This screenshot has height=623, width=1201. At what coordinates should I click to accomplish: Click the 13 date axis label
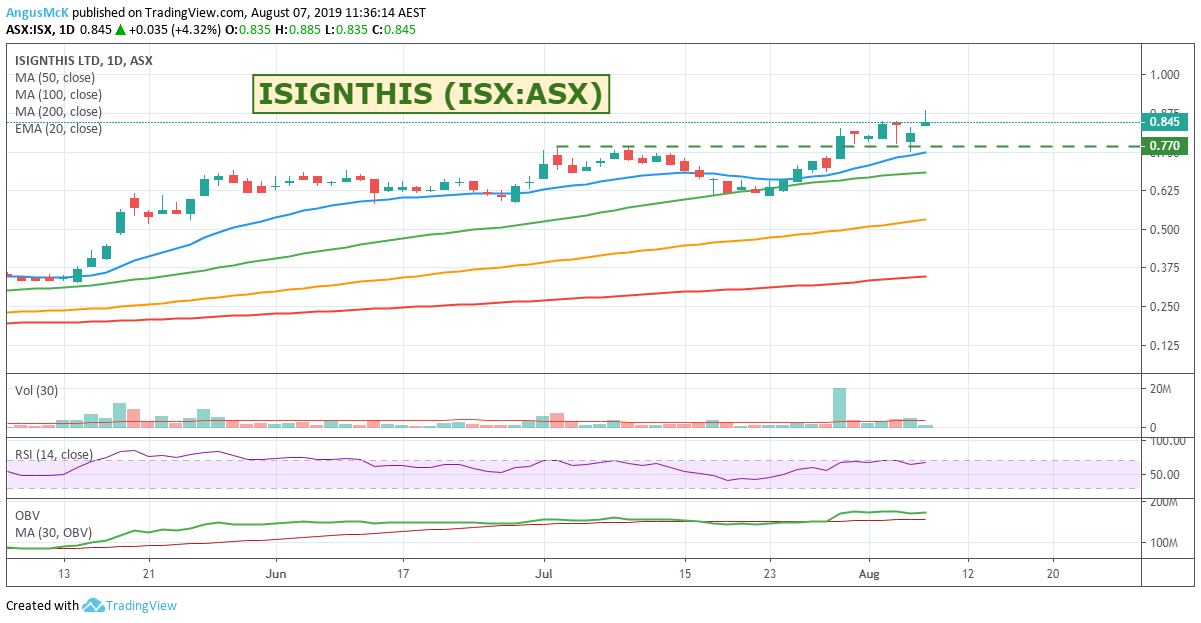coord(64,574)
